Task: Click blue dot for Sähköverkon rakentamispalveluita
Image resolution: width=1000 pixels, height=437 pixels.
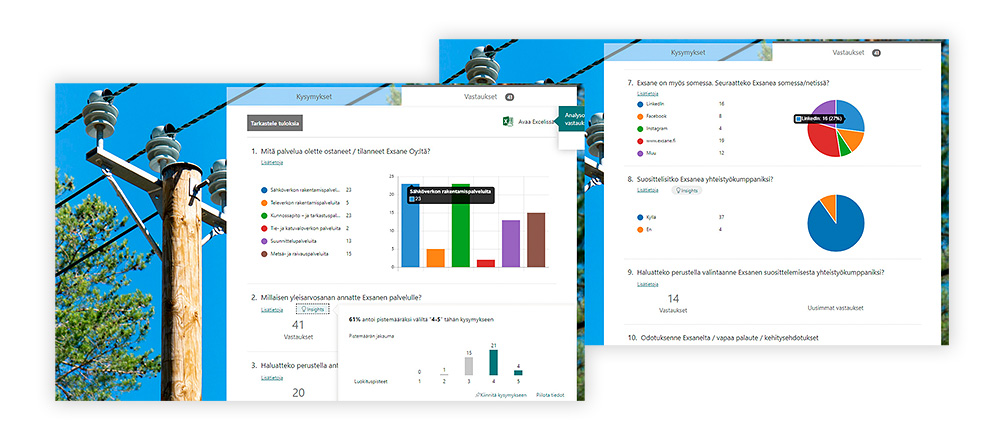Action: coord(264,190)
